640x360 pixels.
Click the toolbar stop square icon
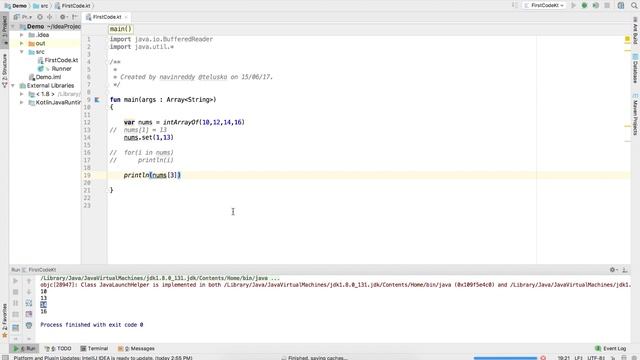click(607, 5)
